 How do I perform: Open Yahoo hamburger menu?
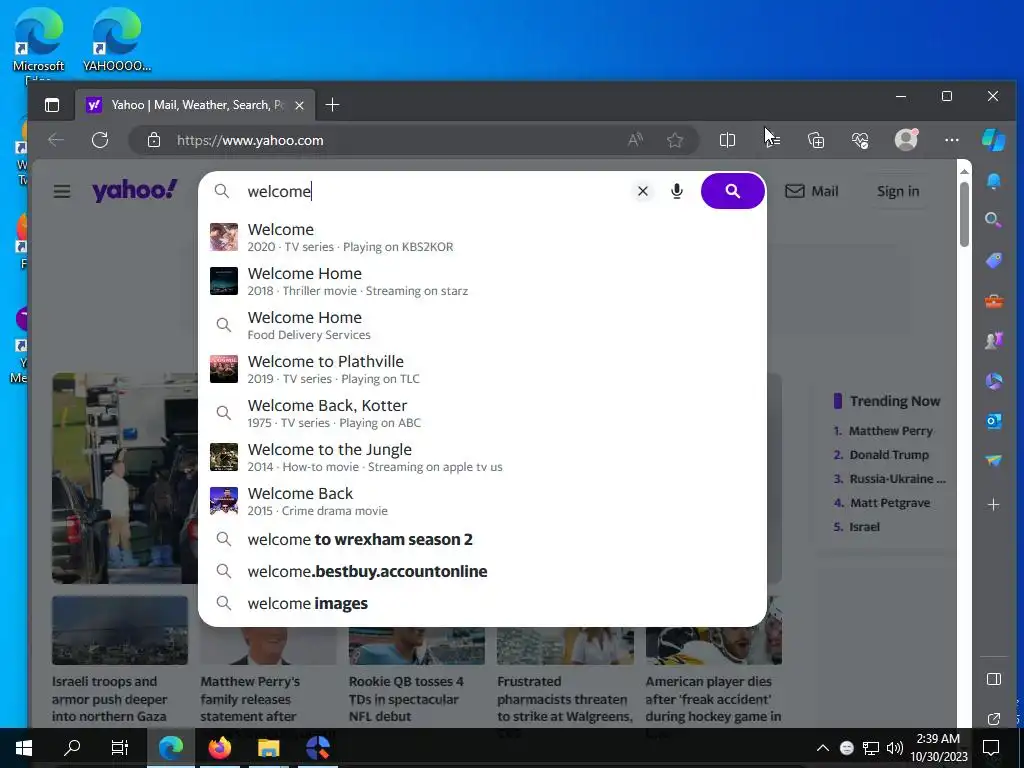point(62,191)
